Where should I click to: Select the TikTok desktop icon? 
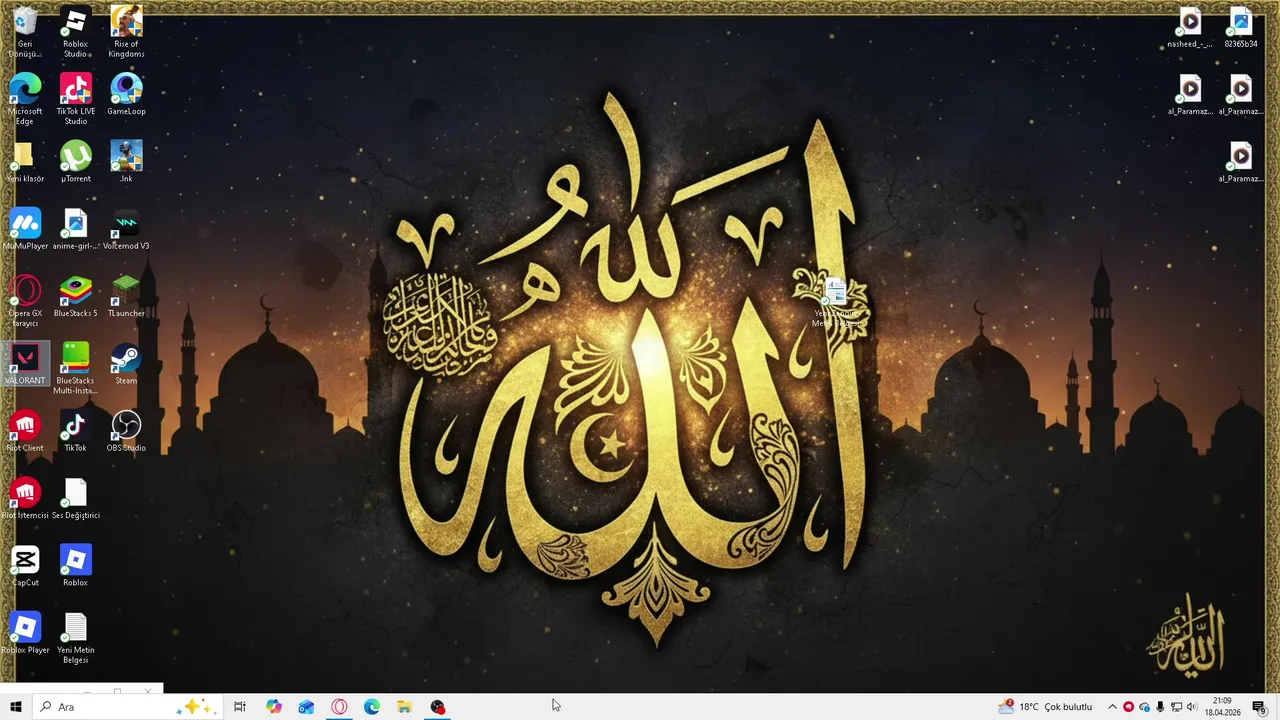(x=75, y=431)
